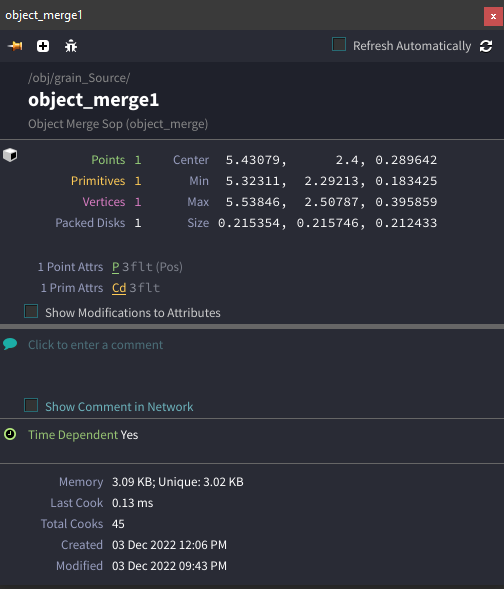The height and width of the screenshot is (589, 504).
Task: Click the Time Dependent clock icon
Action: coord(10,434)
